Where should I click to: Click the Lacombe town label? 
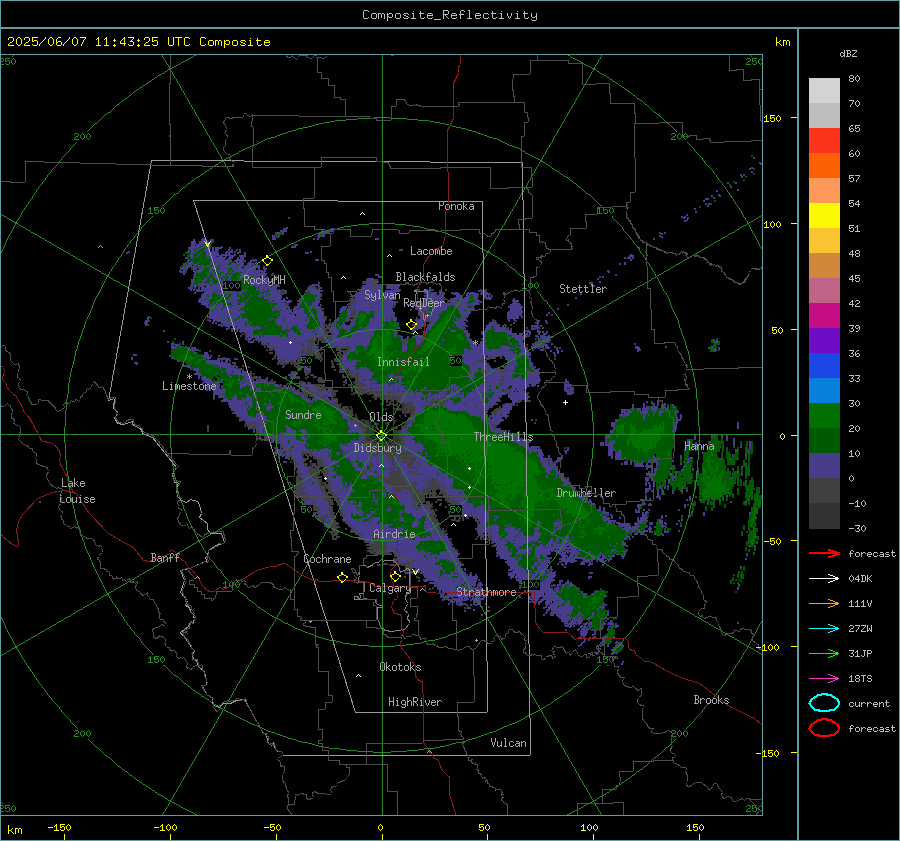pos(431,251)
